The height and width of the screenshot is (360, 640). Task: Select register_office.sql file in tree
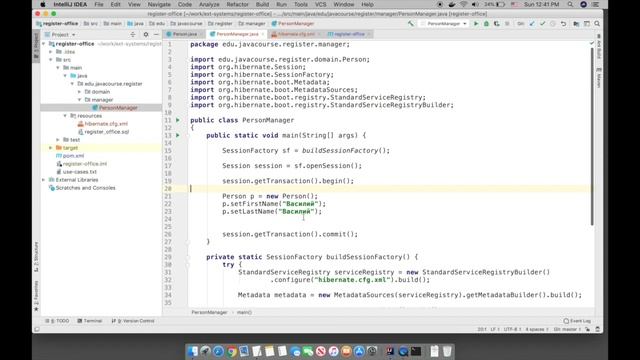point(103,132)
